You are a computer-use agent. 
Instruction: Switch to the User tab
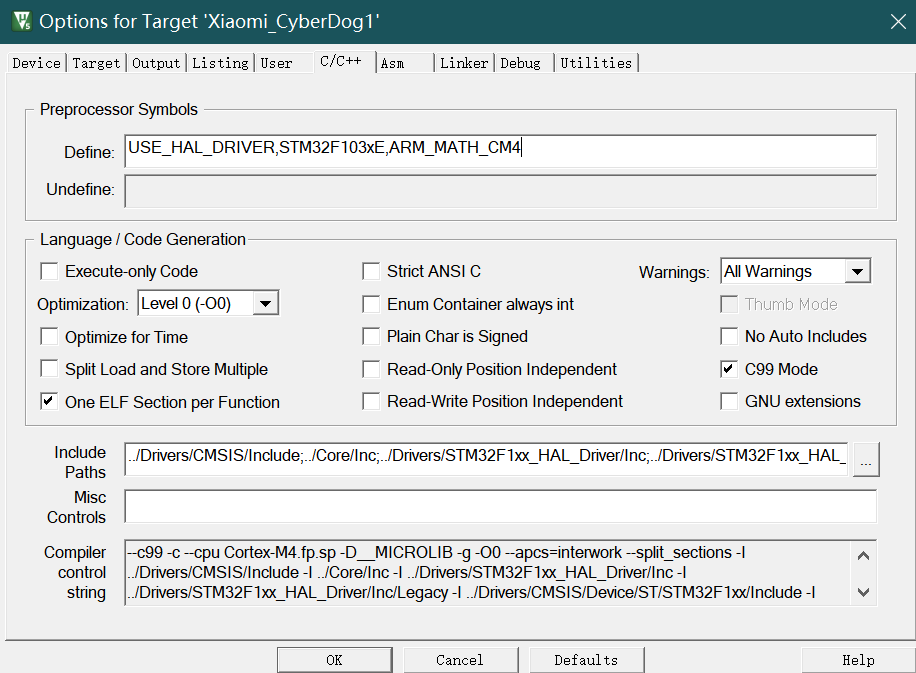tap(276, 63)
